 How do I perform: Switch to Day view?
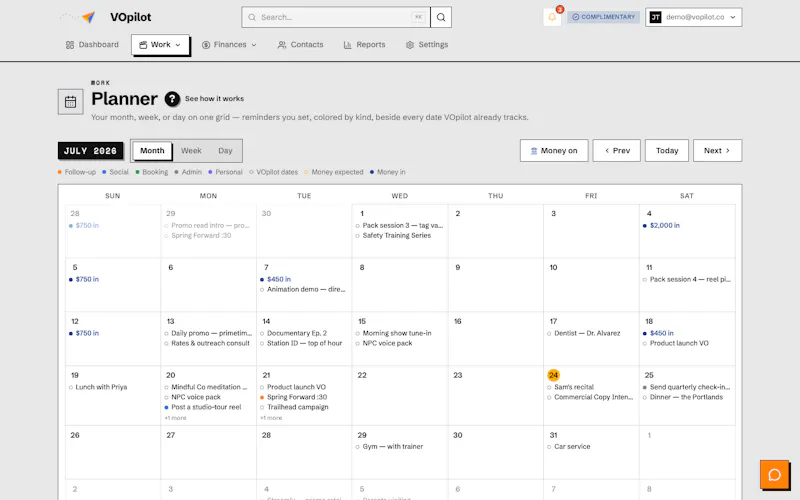225,151
